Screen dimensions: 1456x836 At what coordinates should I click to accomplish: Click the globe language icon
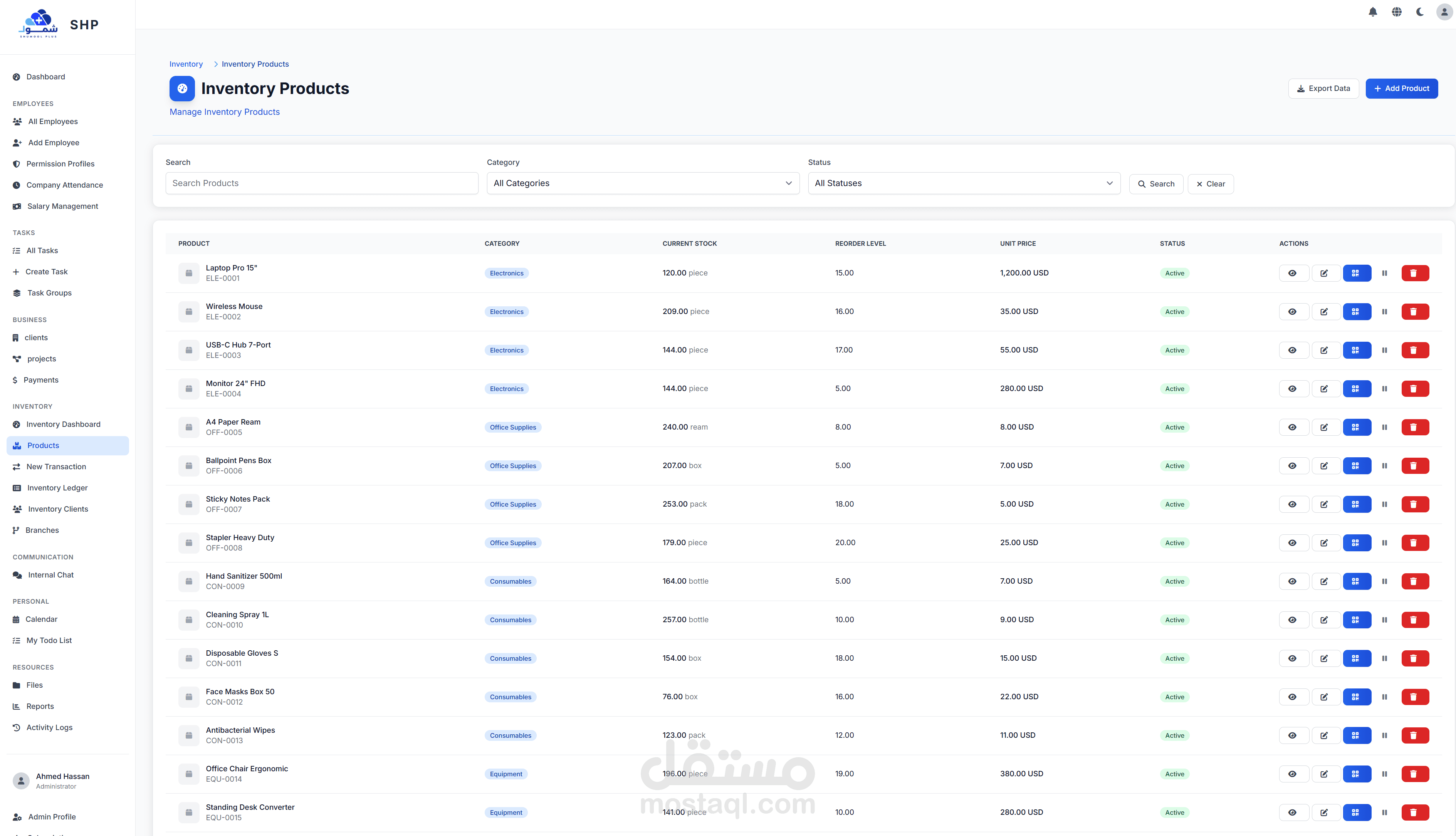[1397, 12]
